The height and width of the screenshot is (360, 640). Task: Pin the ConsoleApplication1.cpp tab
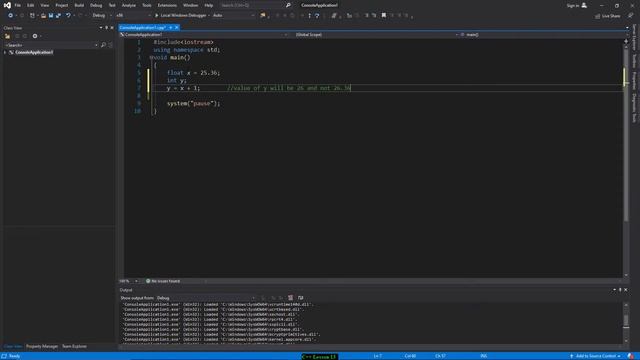(x=171, y=27)
